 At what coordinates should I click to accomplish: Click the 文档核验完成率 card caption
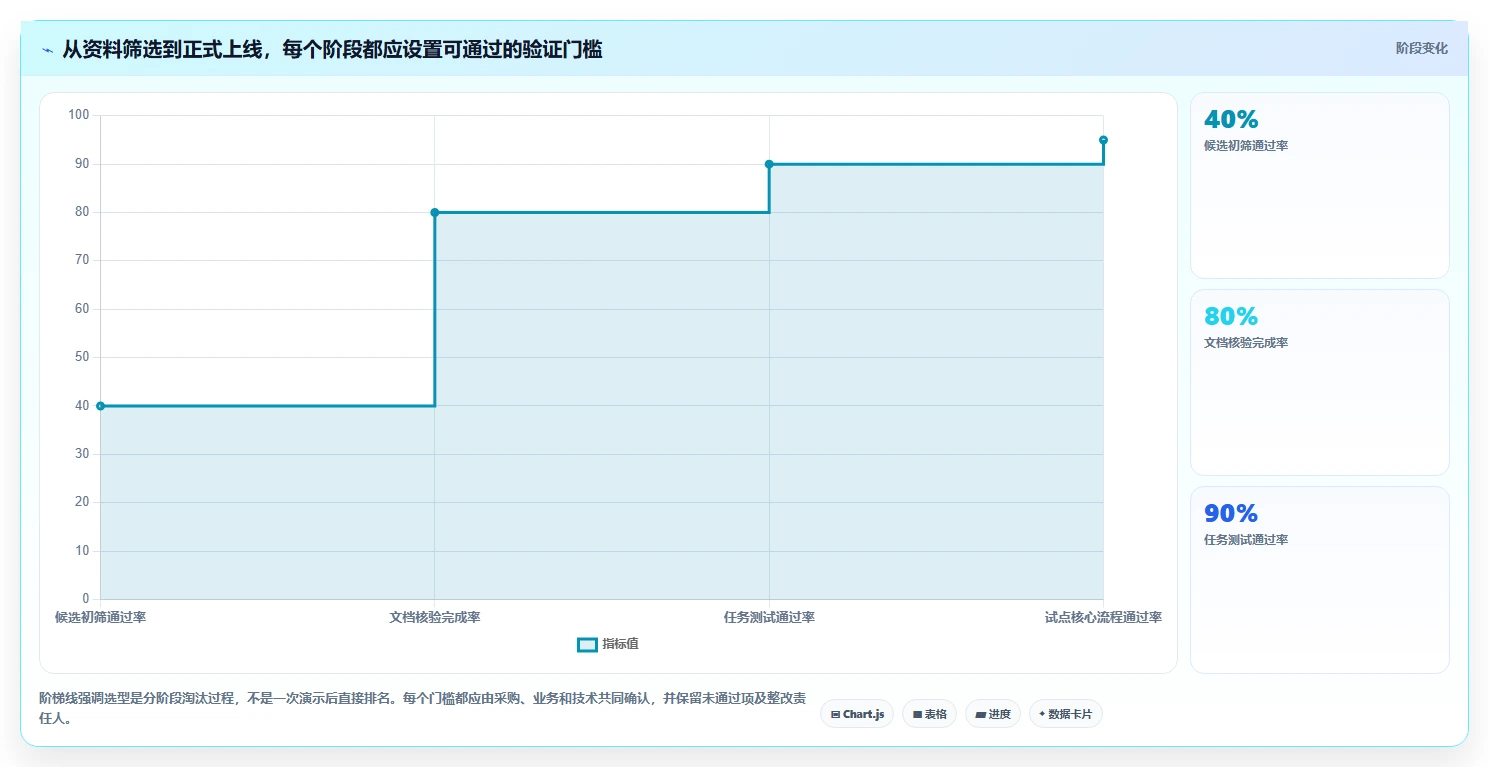click(1246, 343)
